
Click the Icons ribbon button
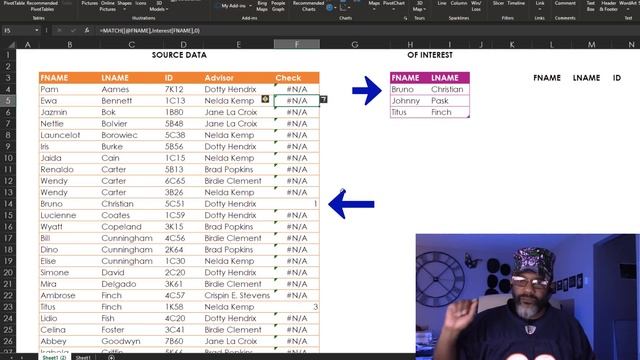point(141,3)
